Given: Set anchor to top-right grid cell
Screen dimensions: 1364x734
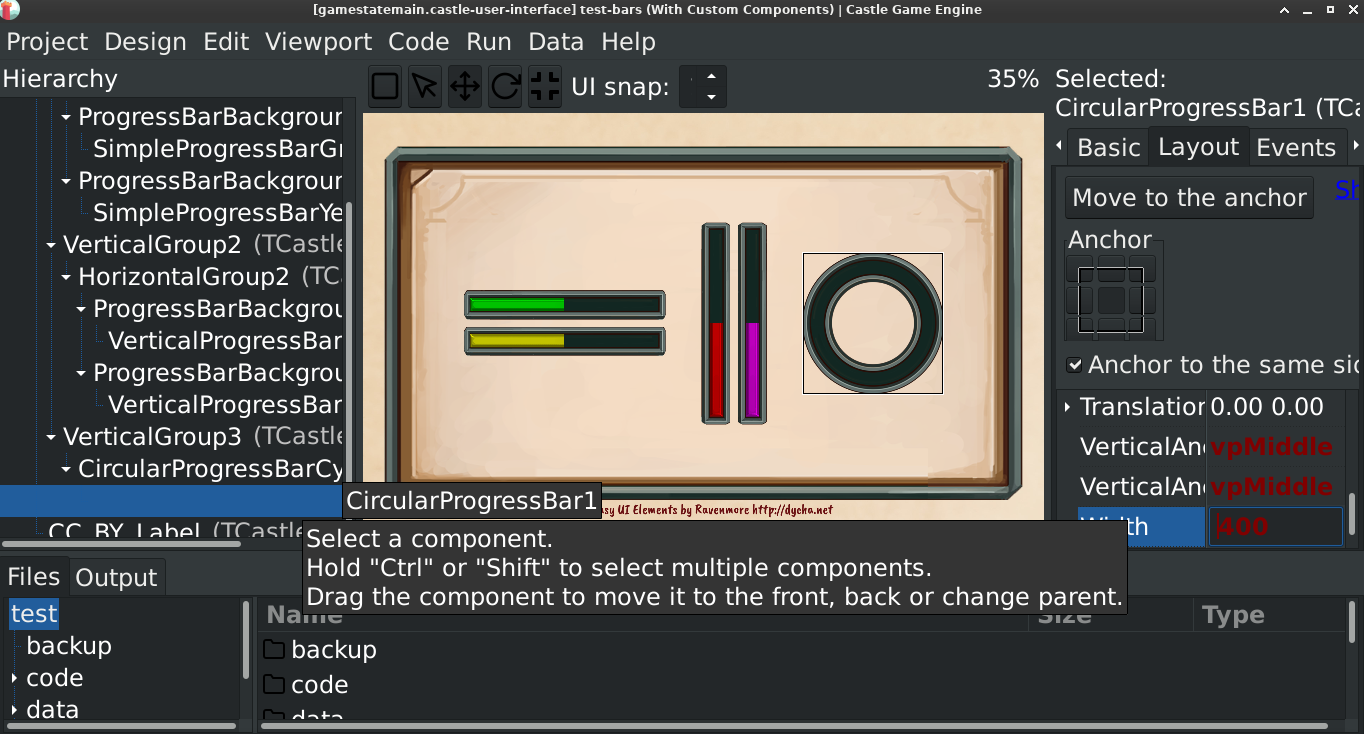Looking at the screenshot, I should pos(1142,269).
